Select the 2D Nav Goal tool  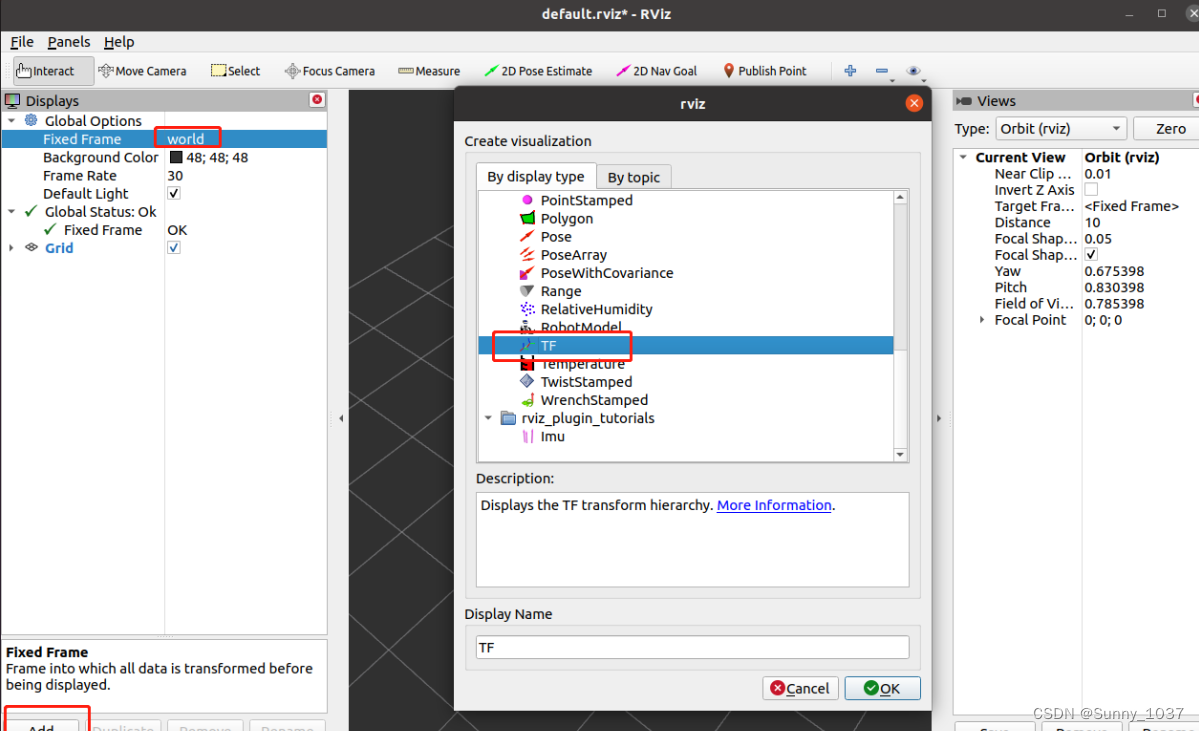pyautogui.click(x=657, y=70)
